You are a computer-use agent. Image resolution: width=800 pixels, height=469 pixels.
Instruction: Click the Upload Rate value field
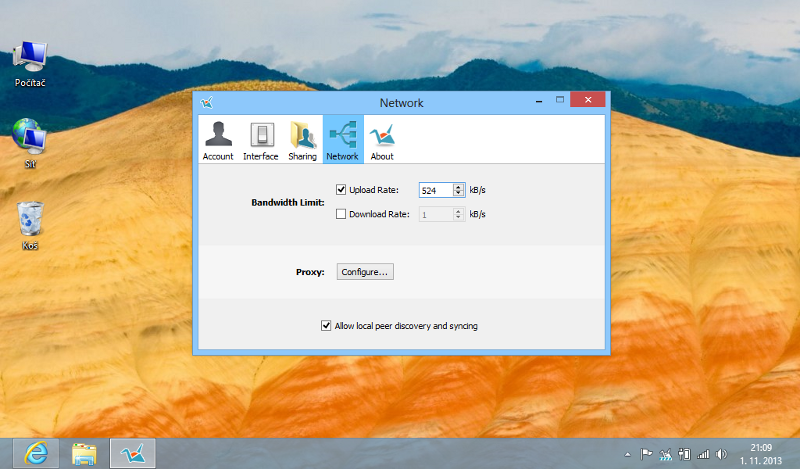pyautogui.click(x=435, y=190)
